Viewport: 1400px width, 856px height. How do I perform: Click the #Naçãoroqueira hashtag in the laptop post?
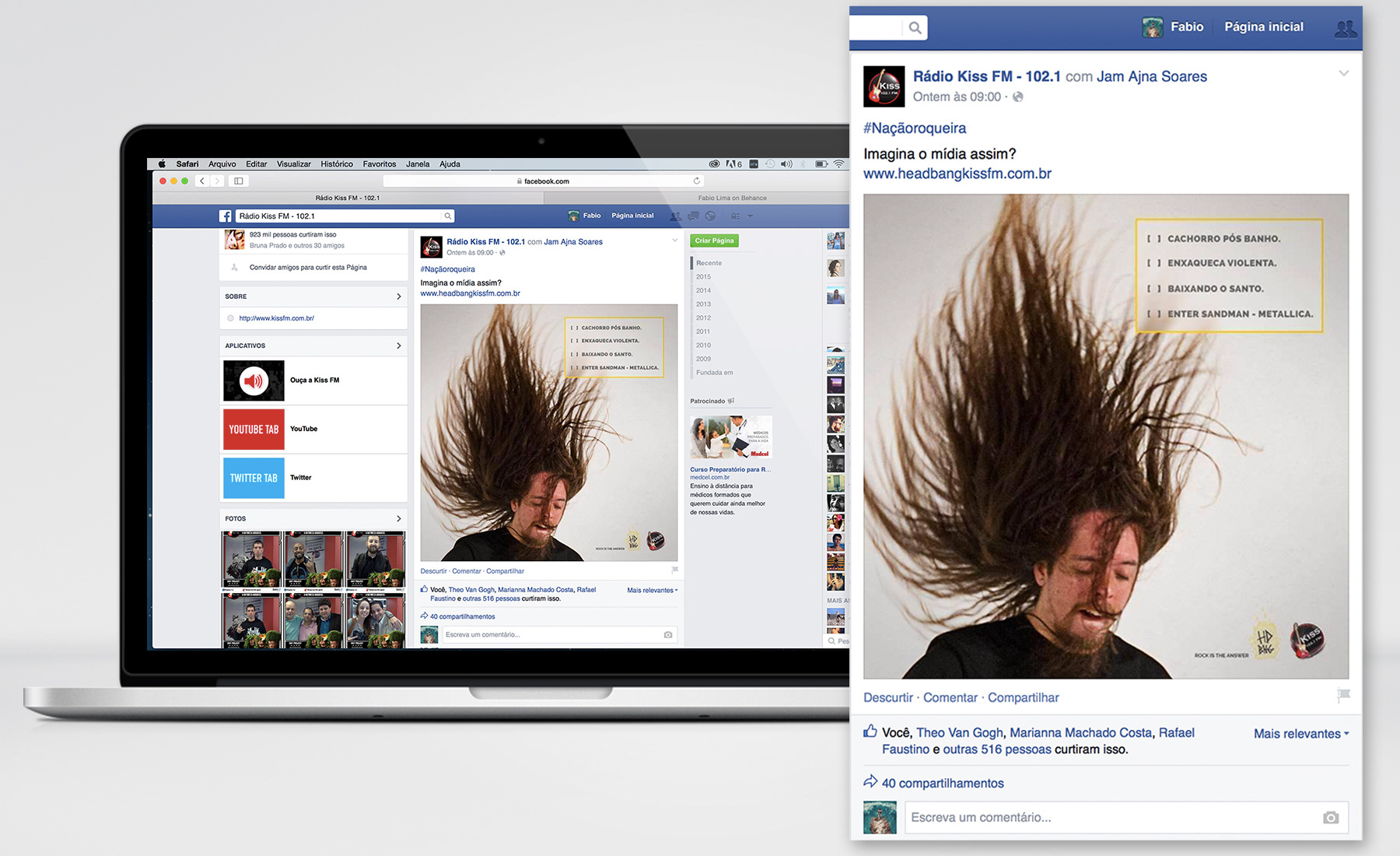[x=447, y=269]
